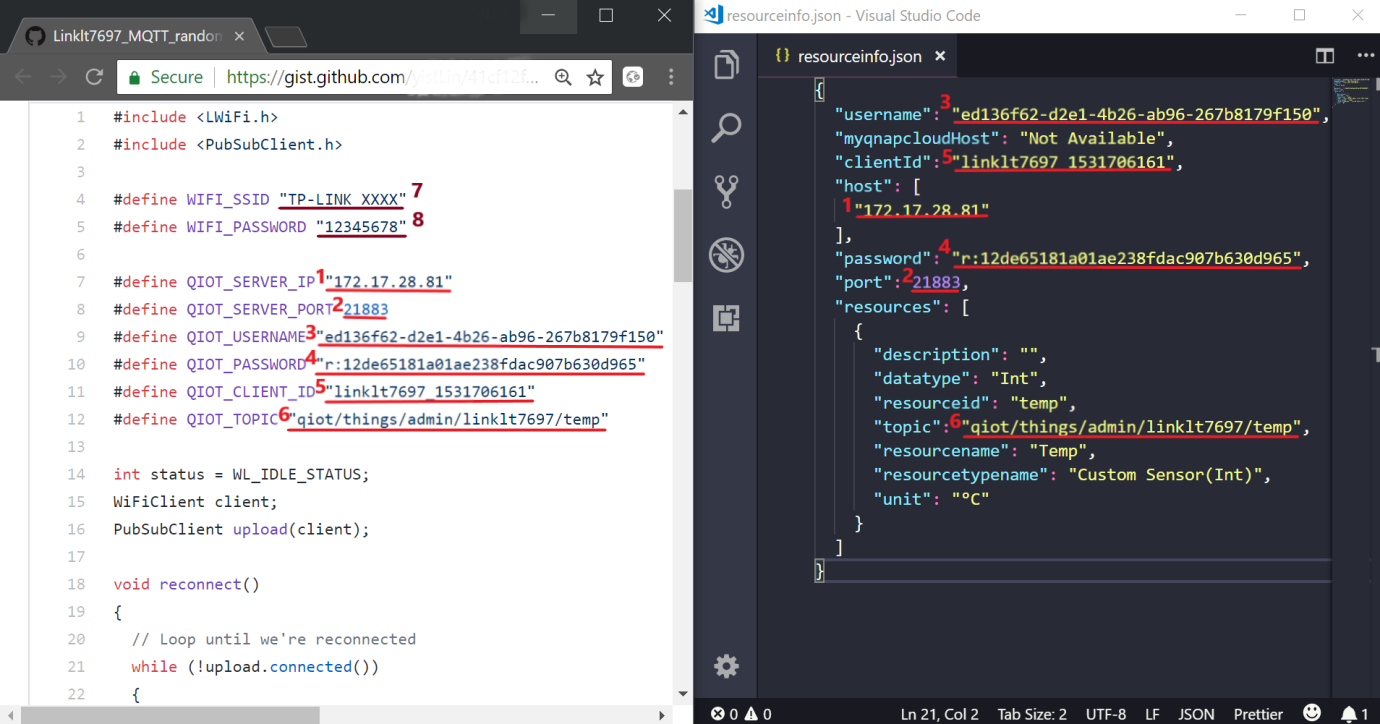Open the Extensions view in VS Code
The image size is (1380, 724).
tap(727, 317)
